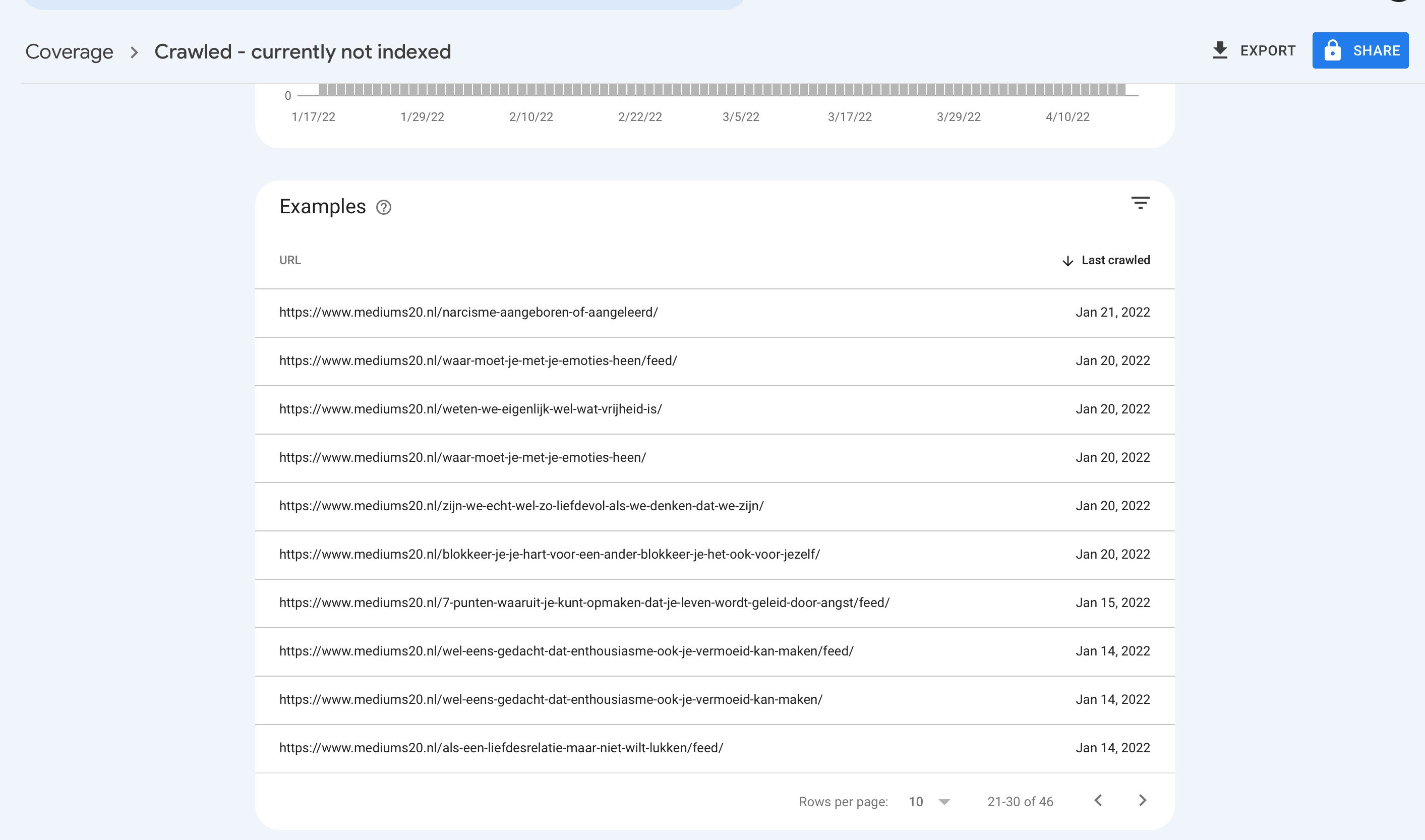
Task: Click the Jan 15, 2022 last crawled date
Action: (1112, 603)
